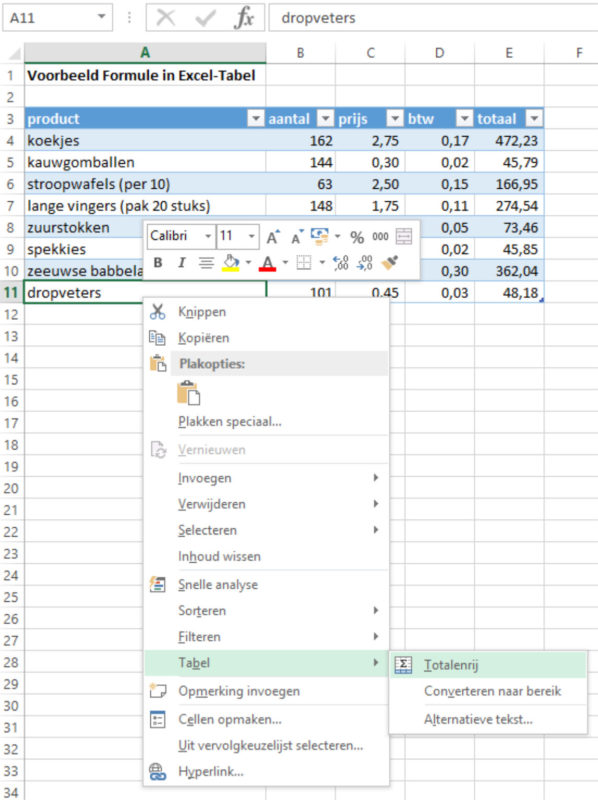Open the filter dropdown on product header

click(x=256, y=118)
